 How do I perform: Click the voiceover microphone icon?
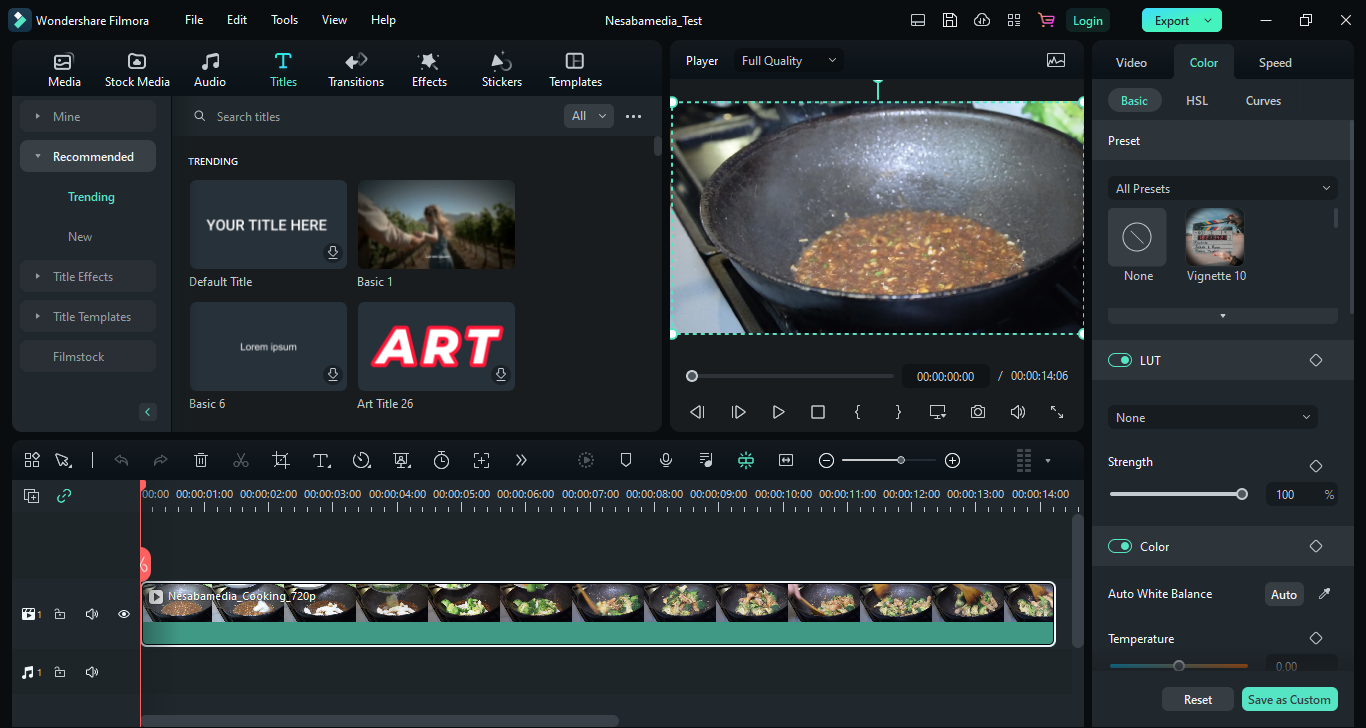pos(666,460)
